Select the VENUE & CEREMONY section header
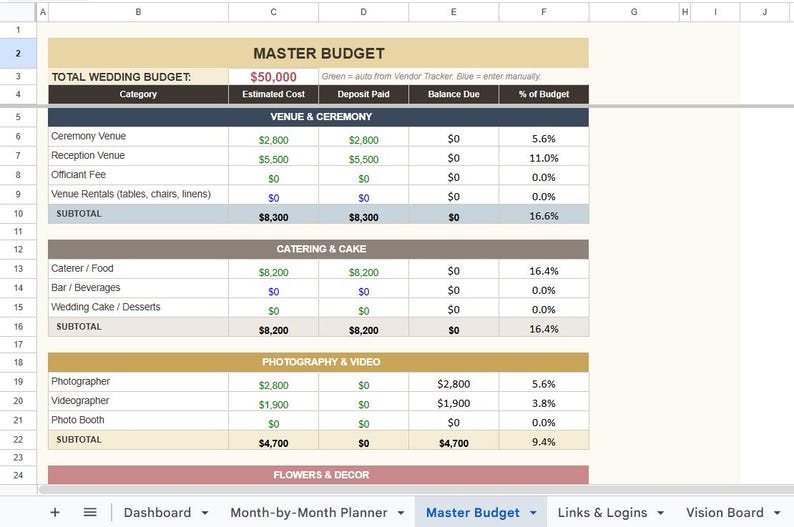This screenshot has width=794, height=527. point(319,117)
